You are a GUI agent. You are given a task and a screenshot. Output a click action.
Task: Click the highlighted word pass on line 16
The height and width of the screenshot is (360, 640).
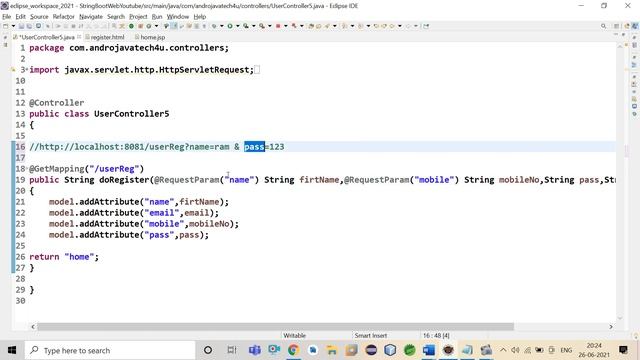click(x=254, y=147)
